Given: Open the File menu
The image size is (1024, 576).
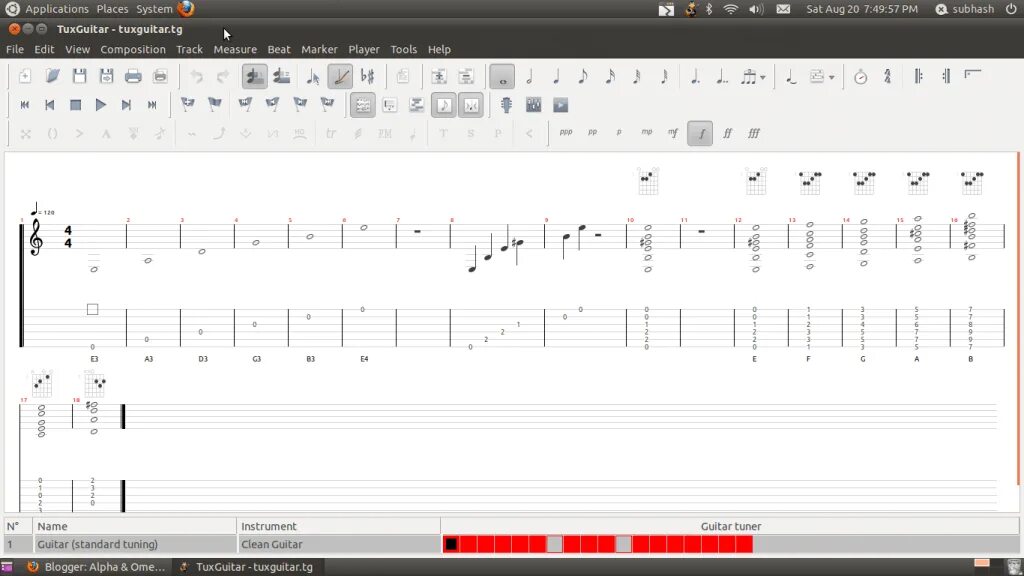Looking at the screenshot, I should 14,50.
